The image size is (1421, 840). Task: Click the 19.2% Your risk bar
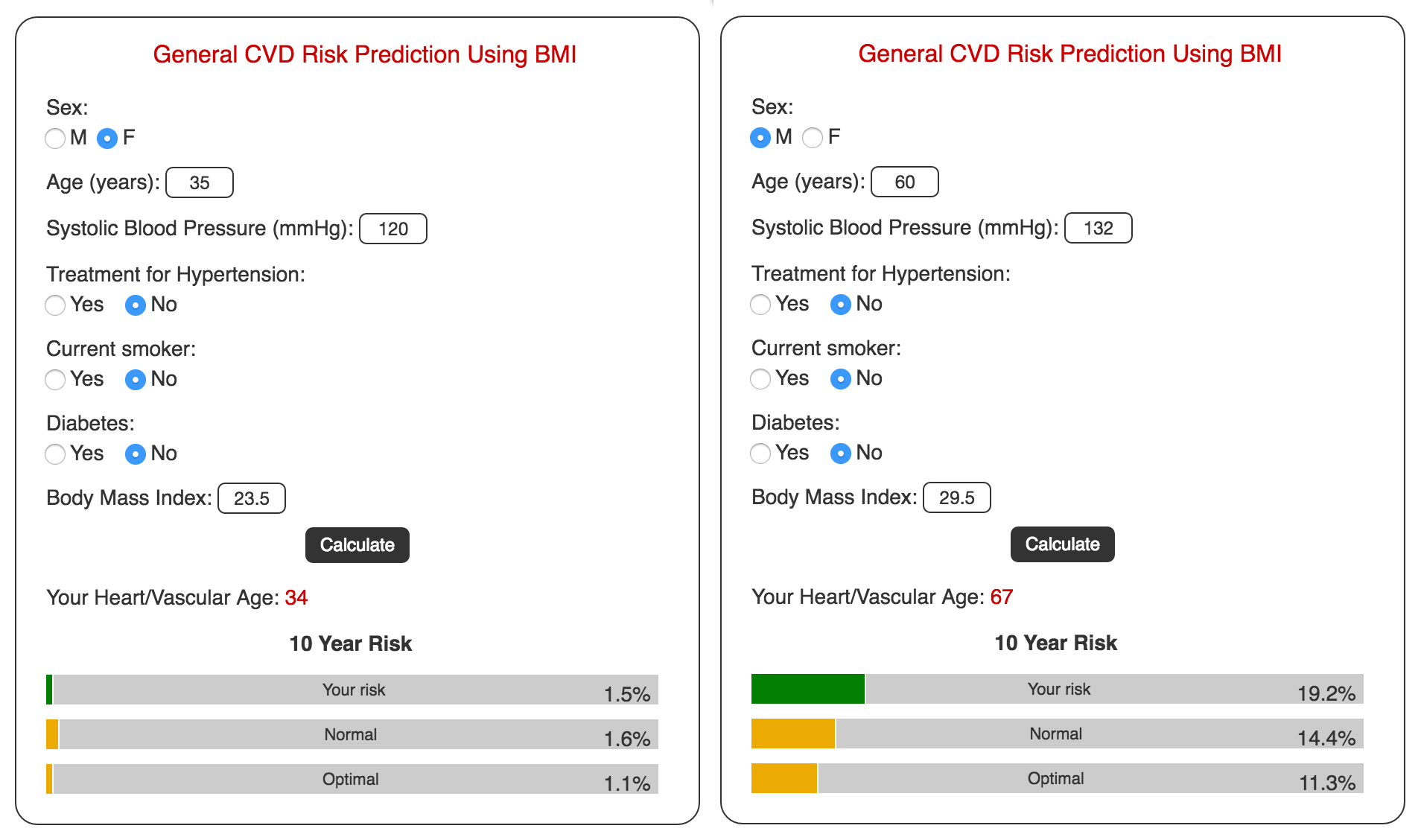[x=1057, y=690]
